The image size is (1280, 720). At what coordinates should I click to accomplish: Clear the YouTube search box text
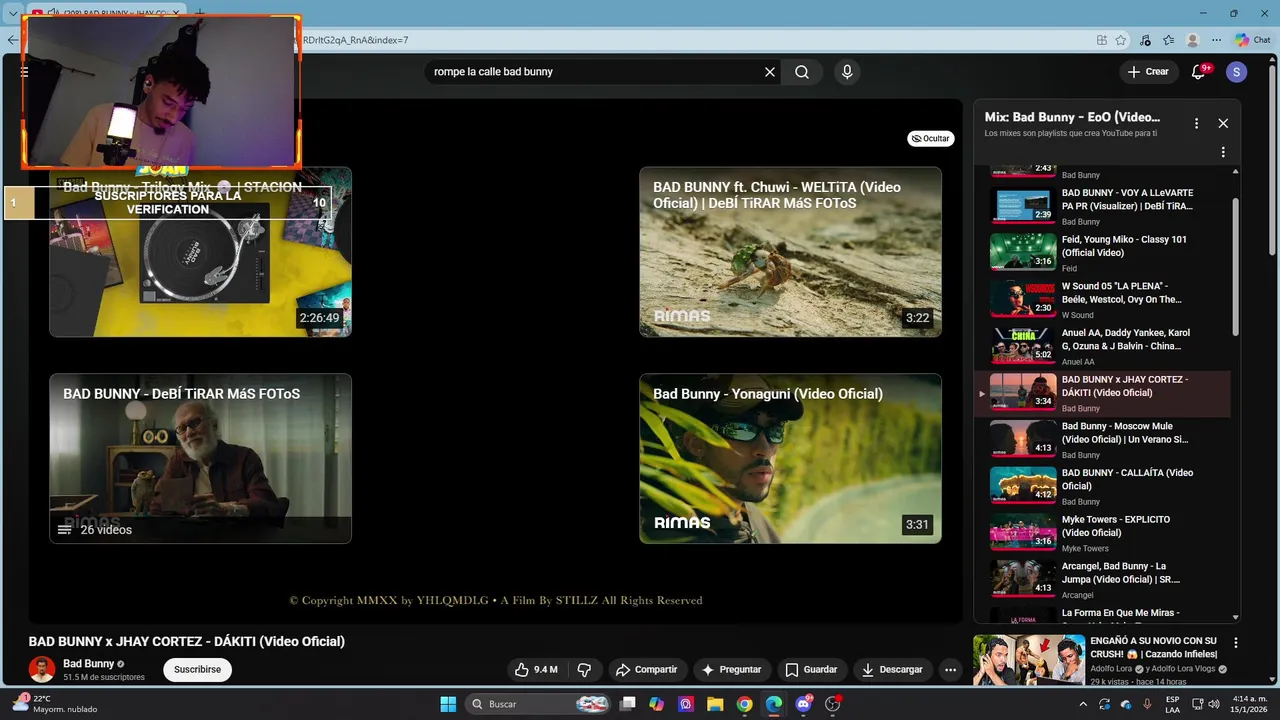point(770,72)
